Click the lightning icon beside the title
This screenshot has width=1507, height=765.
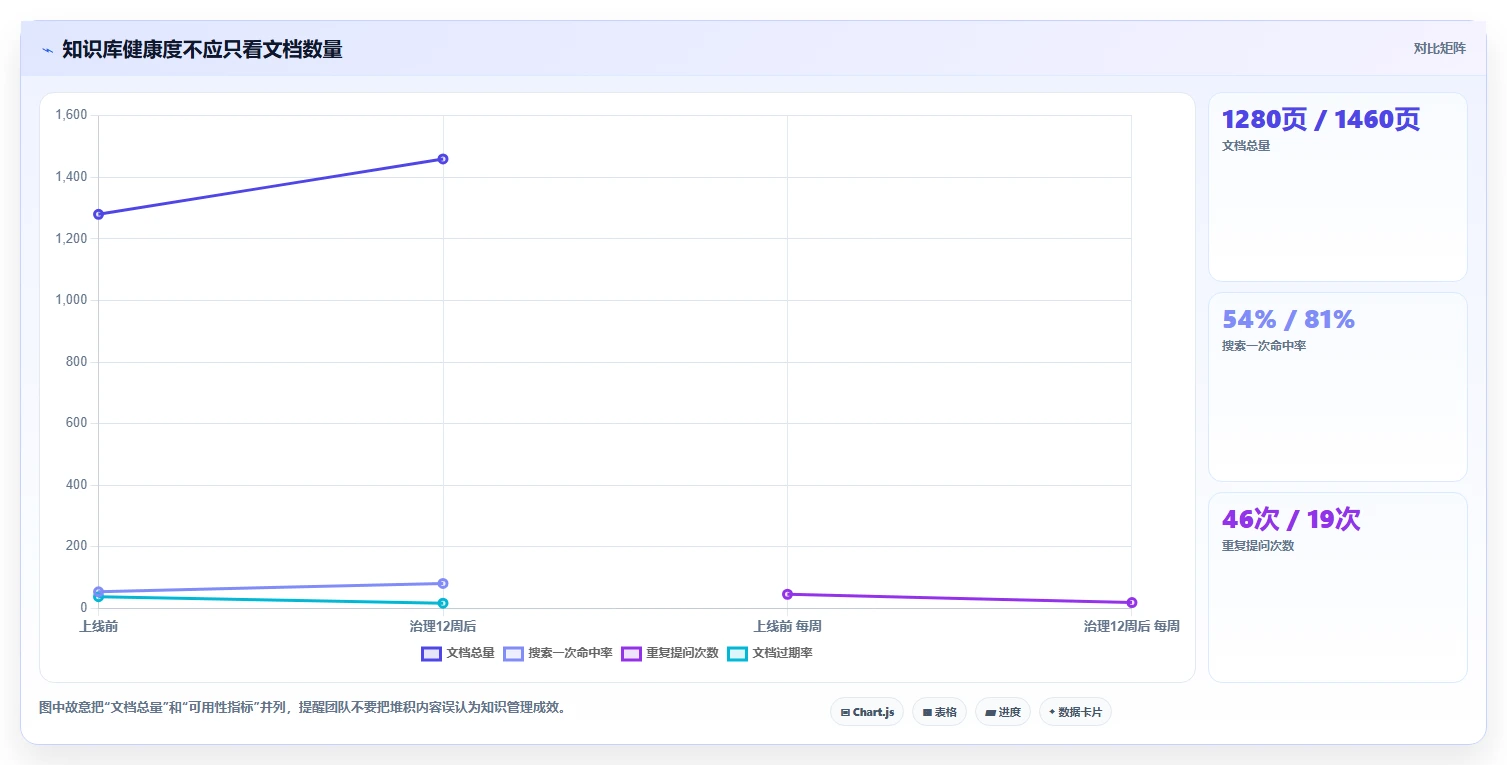click(47, 50)
